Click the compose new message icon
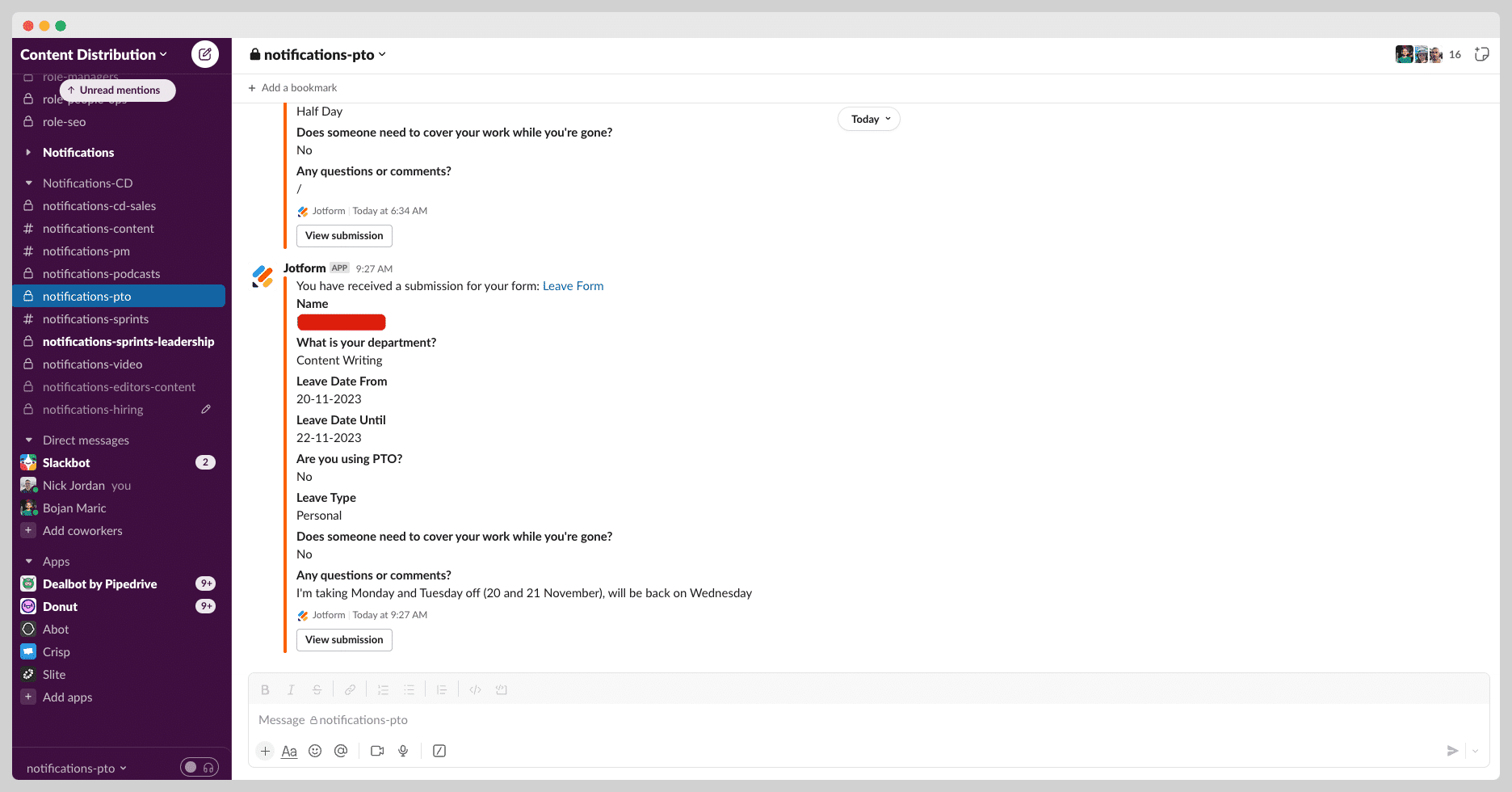Image resolution: width=1512 pixels, height=792 pixels. 205,54
